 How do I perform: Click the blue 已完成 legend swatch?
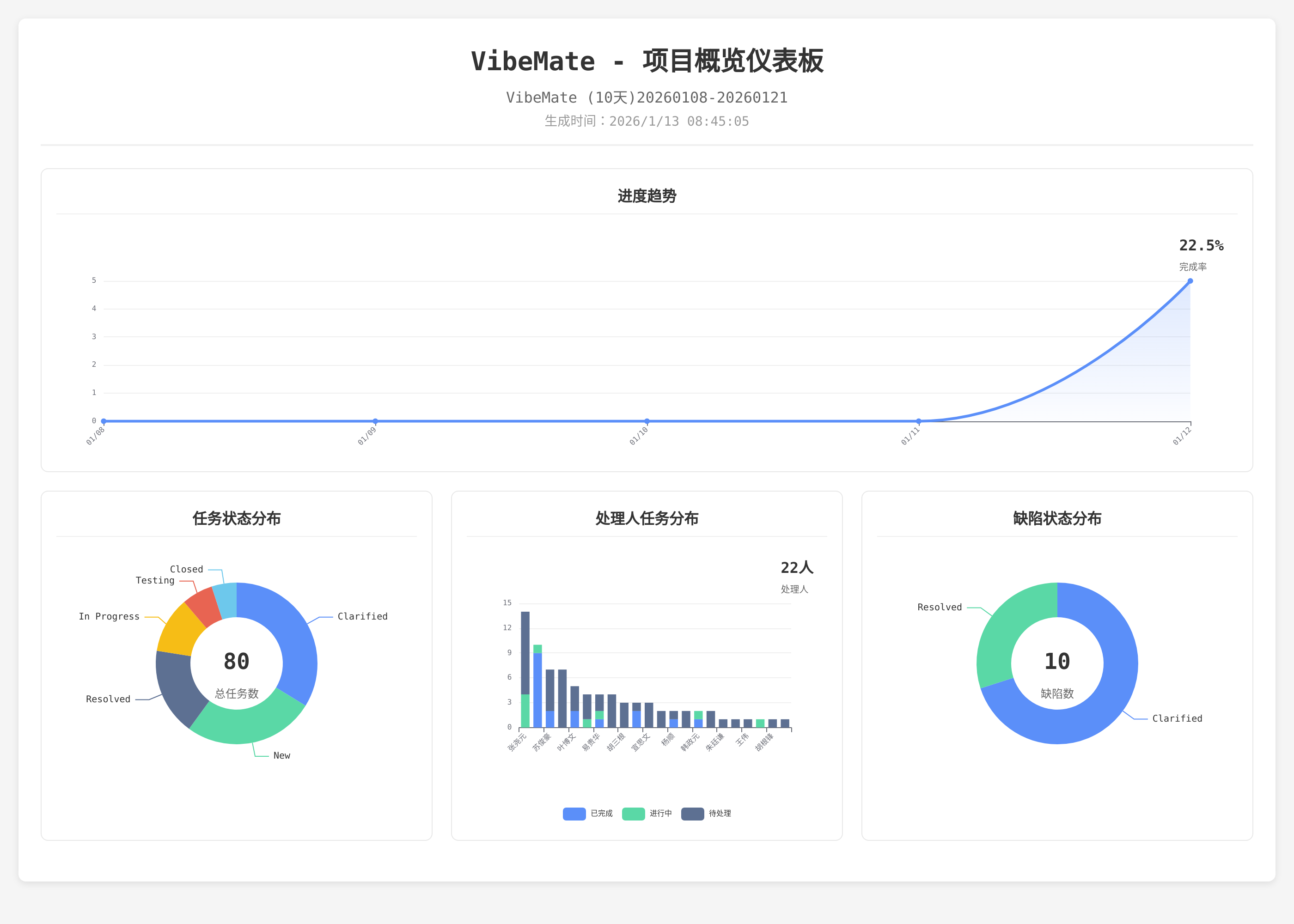click(x=574, y=814)
